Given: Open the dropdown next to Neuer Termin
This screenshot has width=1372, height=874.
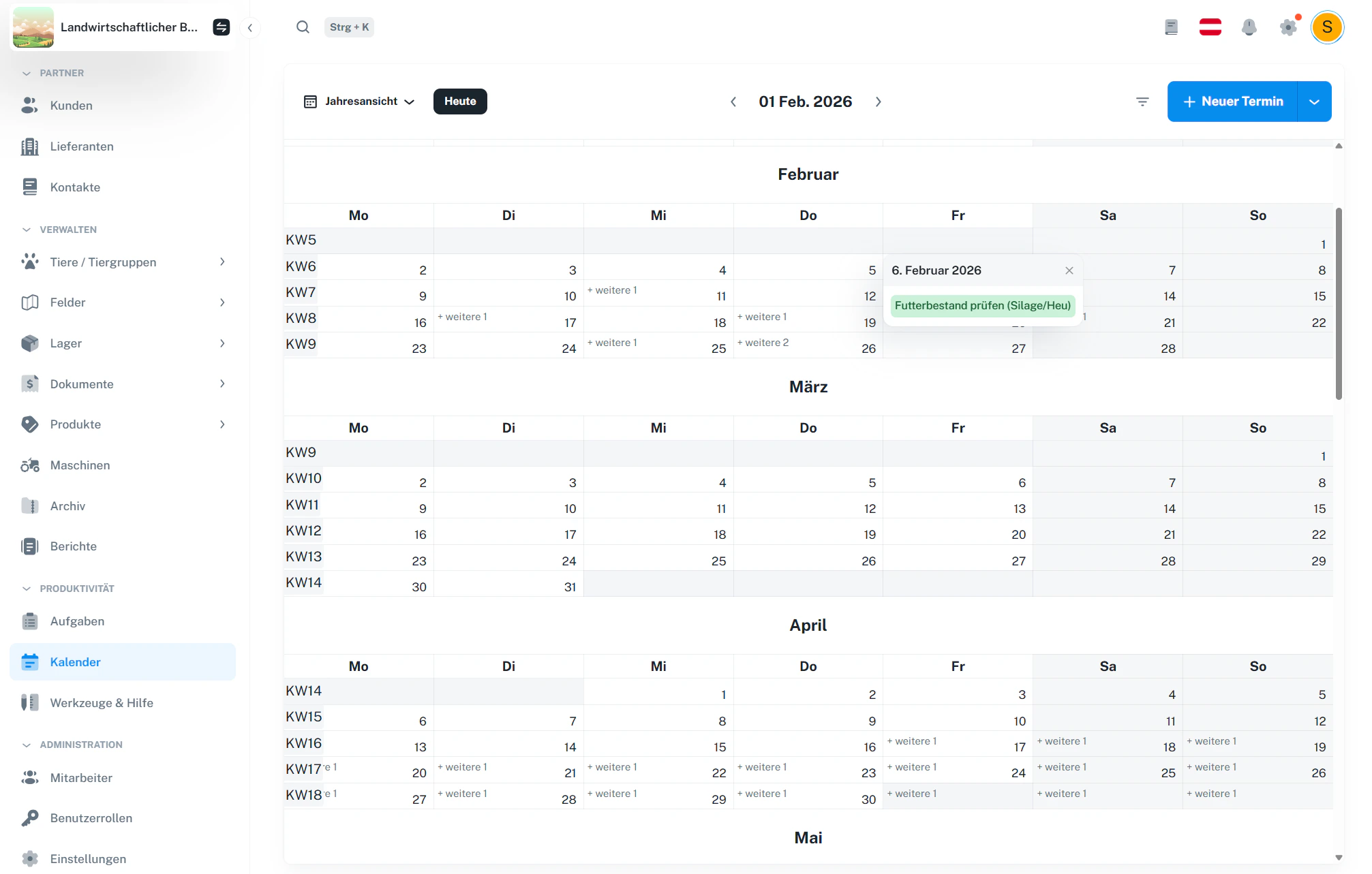Looking at the screenshot, I should click(x=1313, y=101).
